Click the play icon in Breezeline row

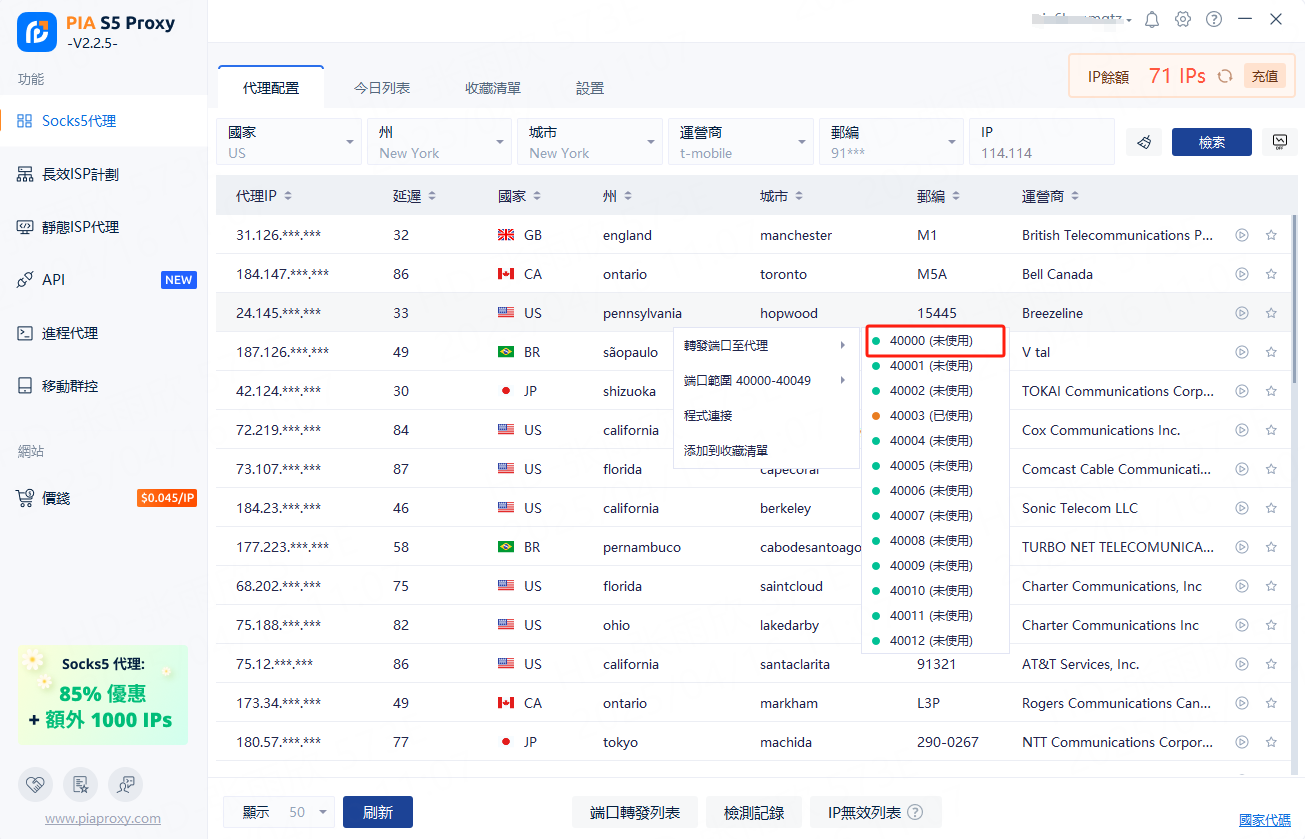(1242, 313)
